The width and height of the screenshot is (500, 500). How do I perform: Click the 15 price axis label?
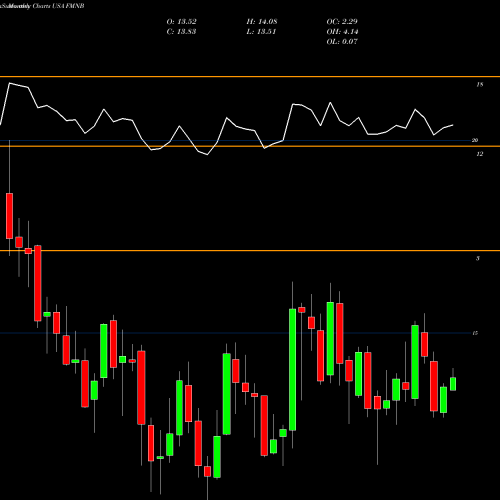tap(475, 333)
